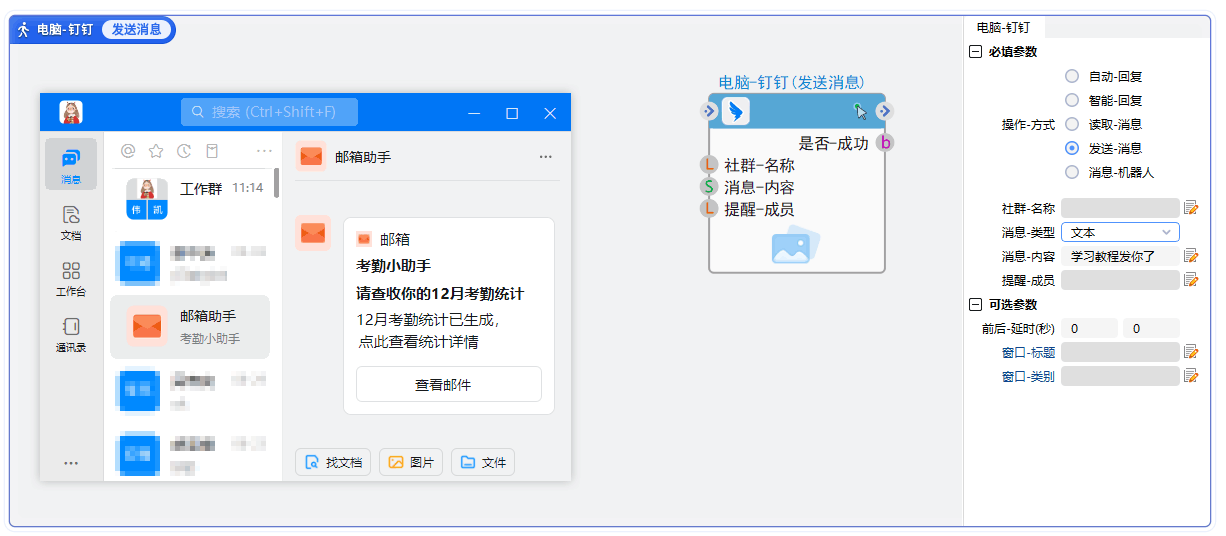
Task: Select the 消息-机器人 radio option
Action: click(1072, 172)
